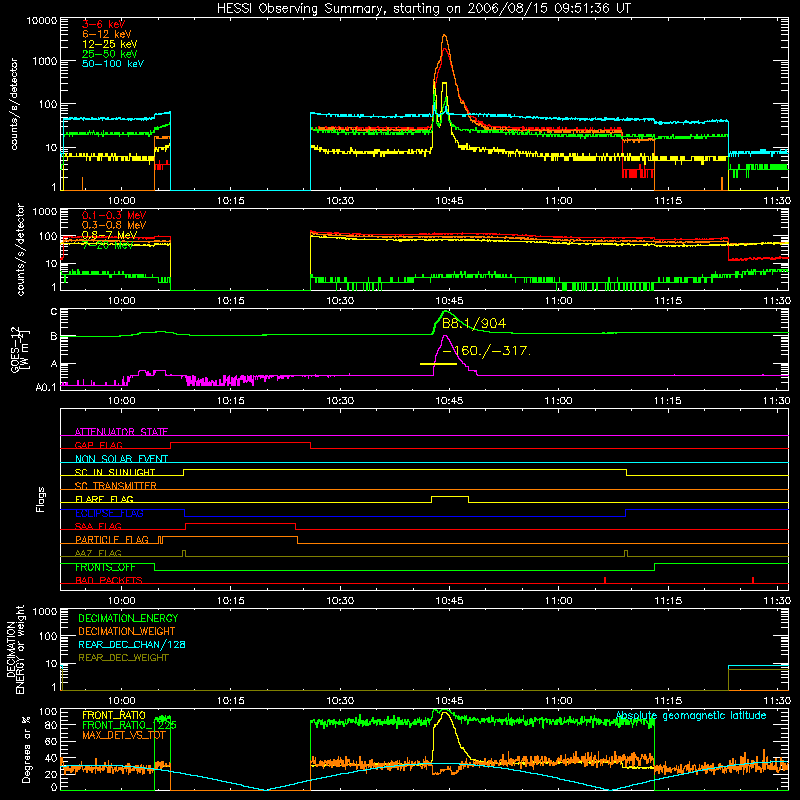Click the DECIMATION ENERGY or weight axis label
This screenshot has height=800, width=800.
tap(15, 649)
